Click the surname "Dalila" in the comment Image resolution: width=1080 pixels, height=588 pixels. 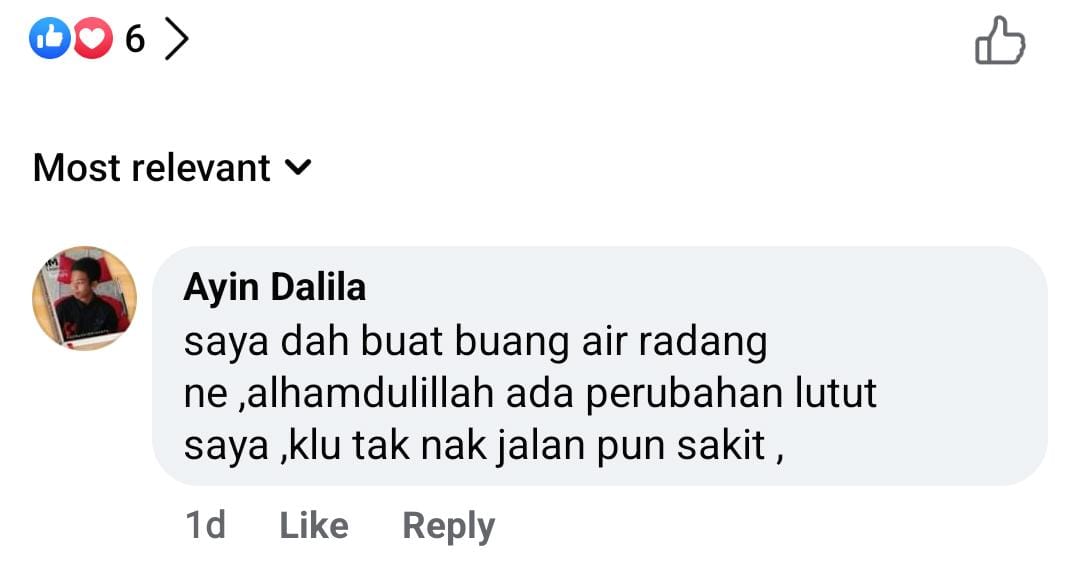[318, 286]
